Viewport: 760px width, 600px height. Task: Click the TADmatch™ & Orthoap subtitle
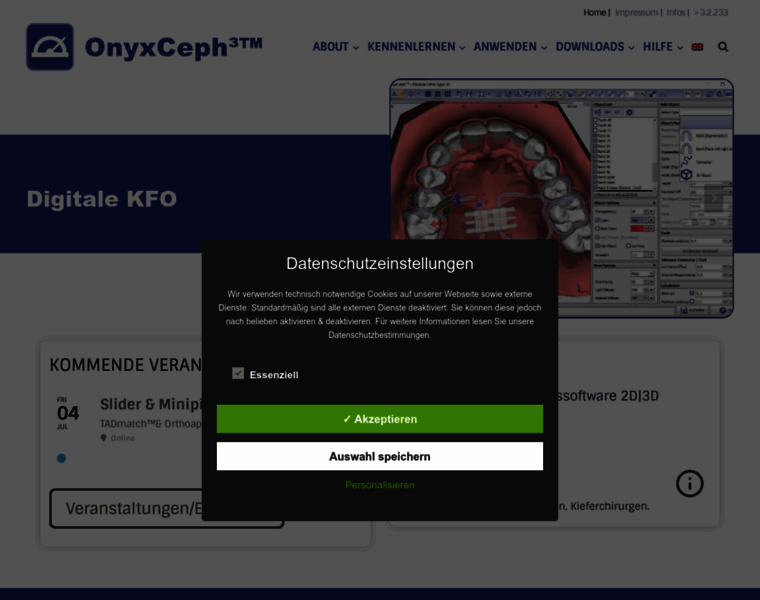(151, 424)
